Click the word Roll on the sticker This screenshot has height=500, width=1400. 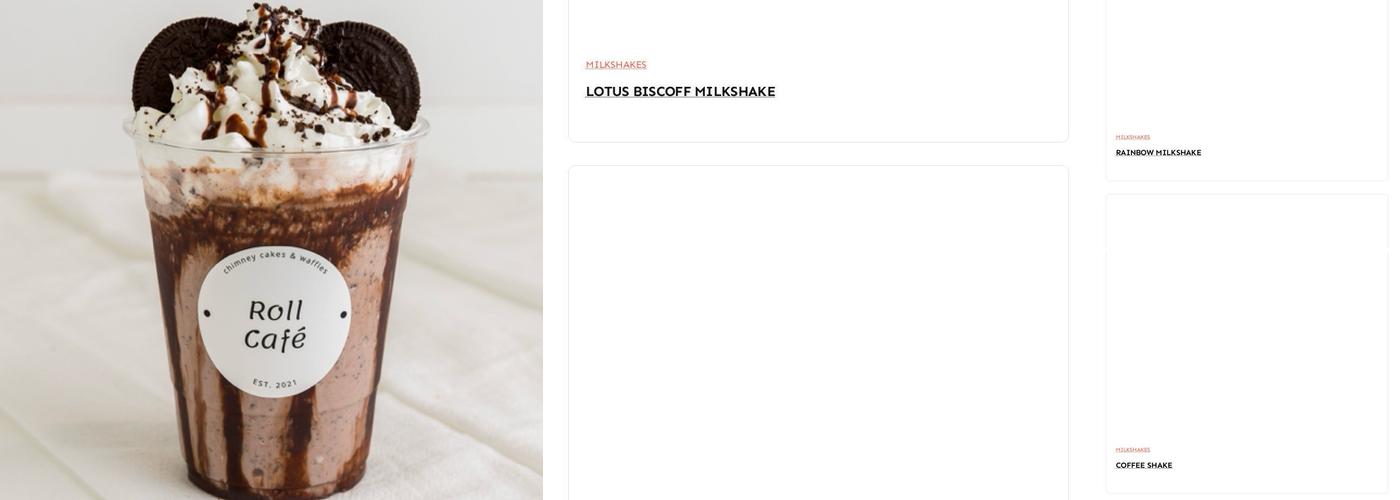click(275, 310)
